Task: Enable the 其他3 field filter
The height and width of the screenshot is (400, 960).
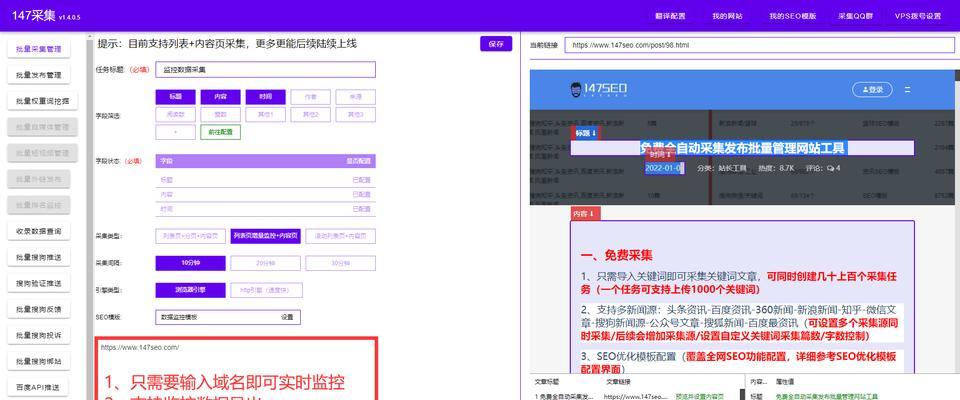Action: pyautogui.click(x=356, y=115)
